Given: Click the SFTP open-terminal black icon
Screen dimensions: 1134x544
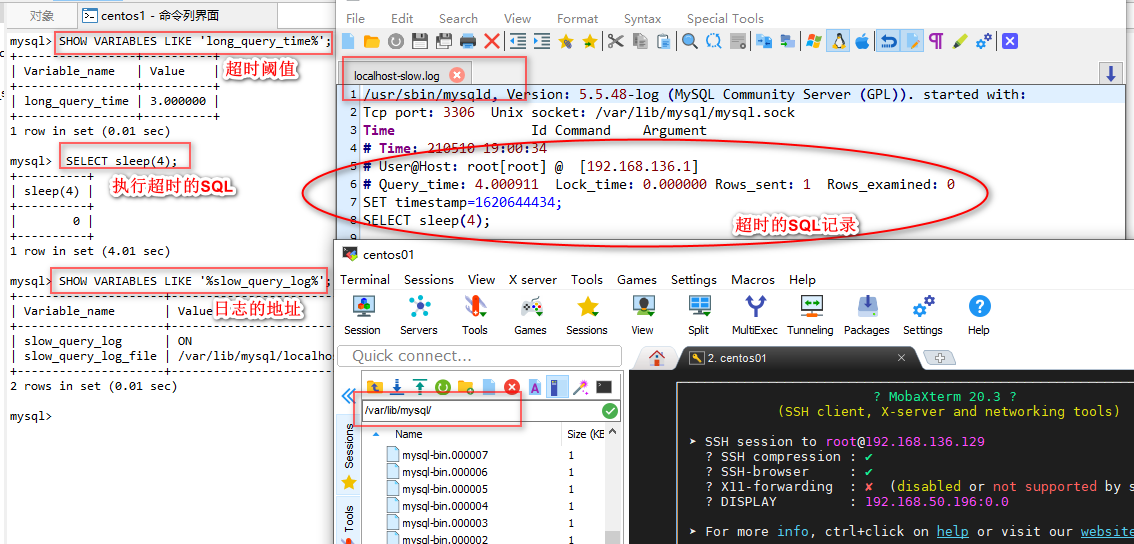Looking at the screenshot, I should (604, 387).
